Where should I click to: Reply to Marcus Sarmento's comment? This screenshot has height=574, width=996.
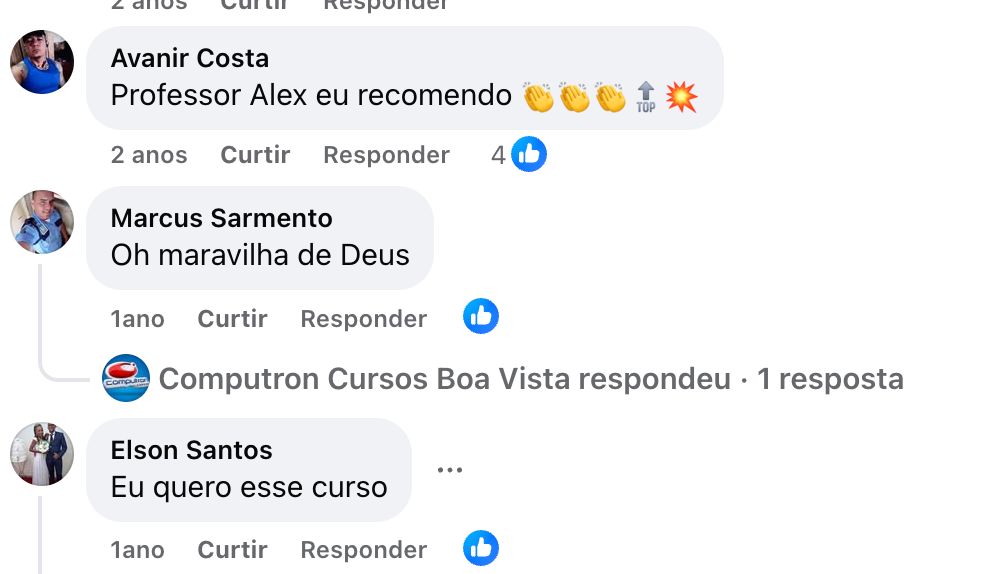coord(363,319)
